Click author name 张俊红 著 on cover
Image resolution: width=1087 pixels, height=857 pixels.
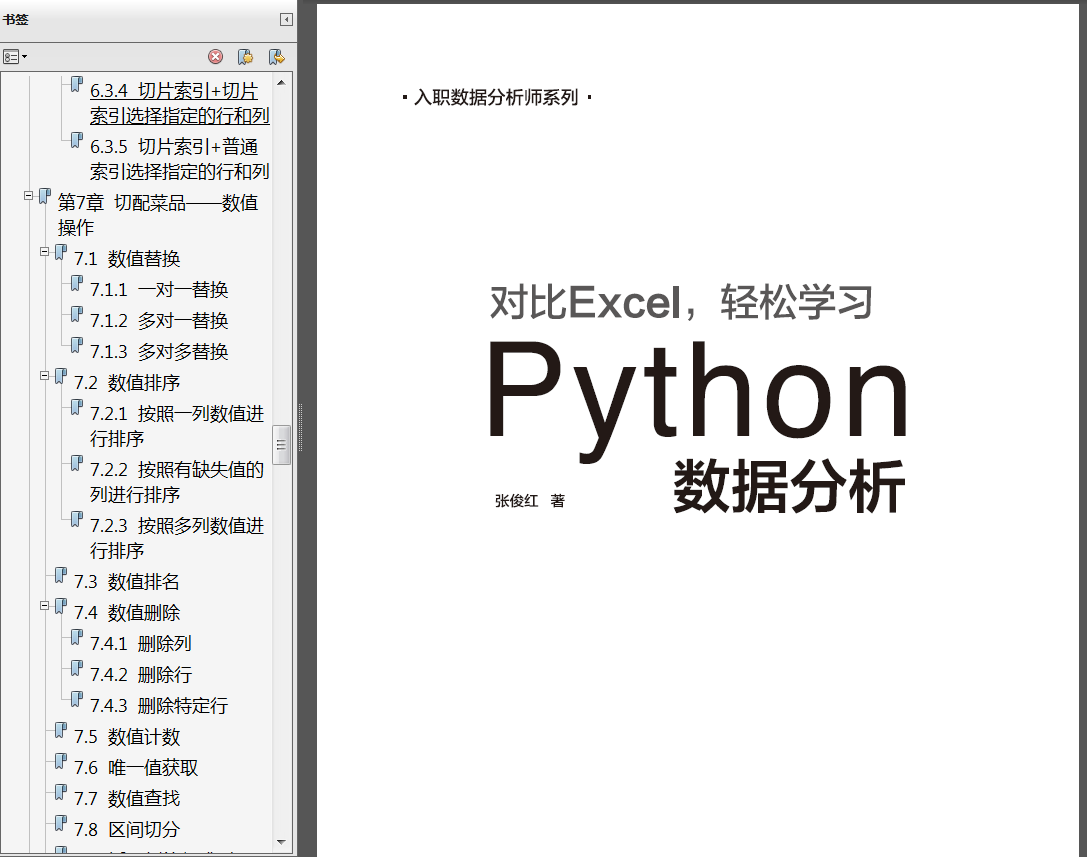coord(530,501)
